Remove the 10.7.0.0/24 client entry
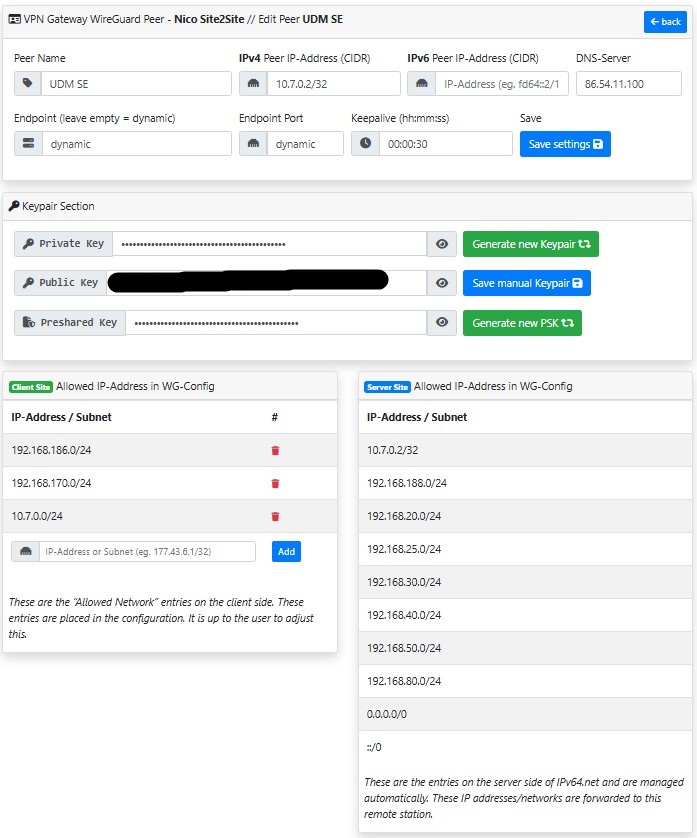This screenshot has height=838, width=697. 276,517
